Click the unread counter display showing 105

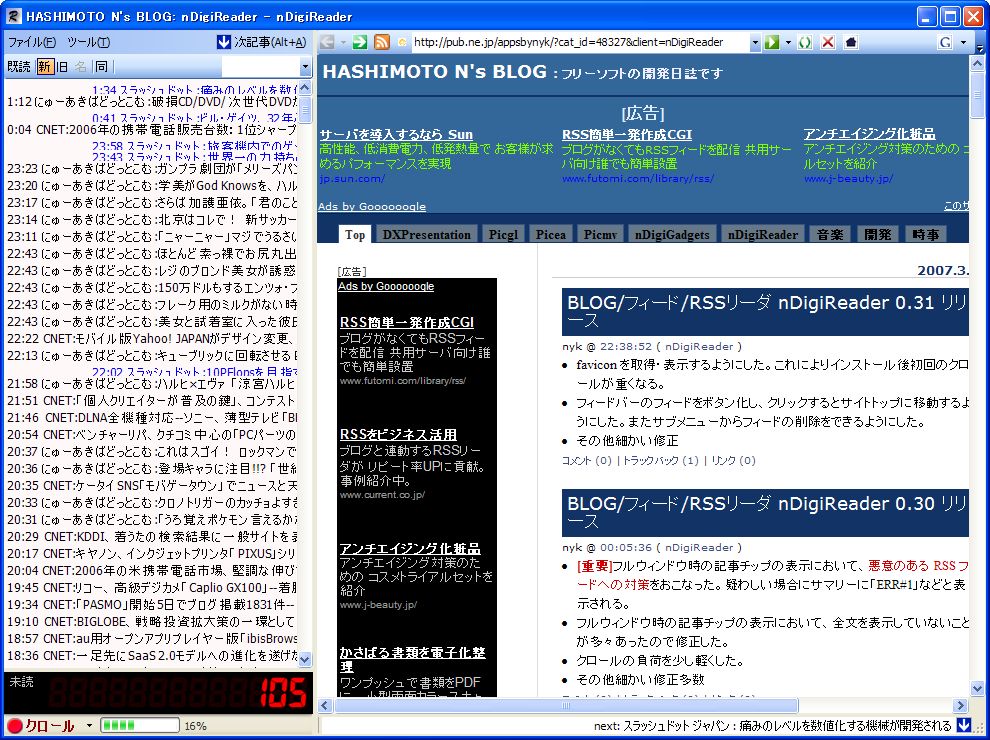pyautogui.click(x=158, y=693)
